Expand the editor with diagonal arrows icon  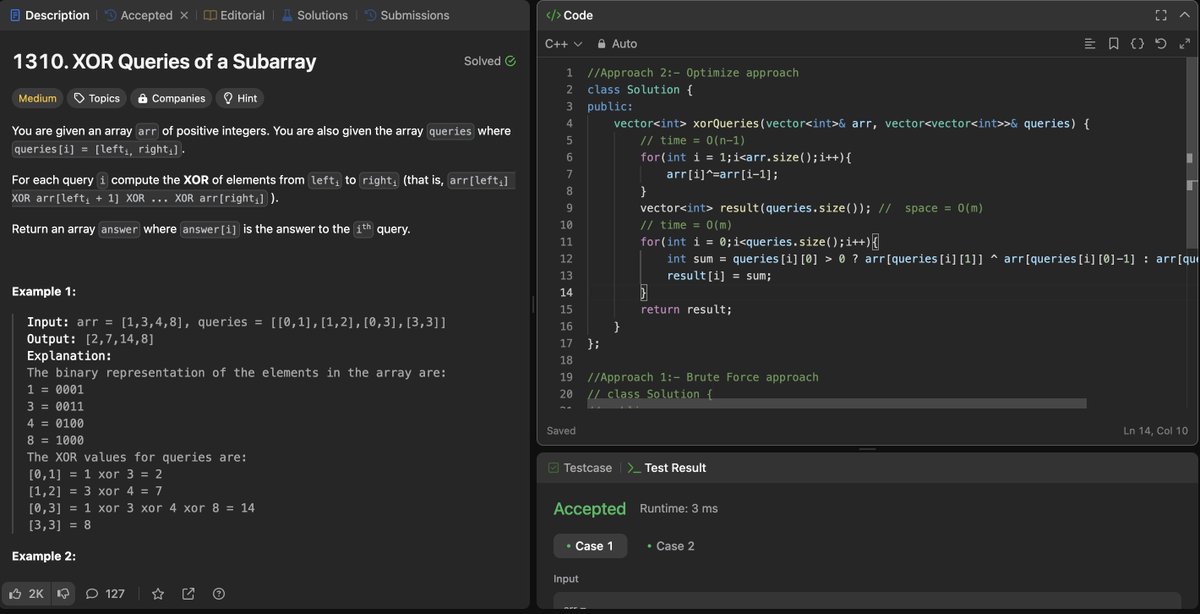(1185, 44)
